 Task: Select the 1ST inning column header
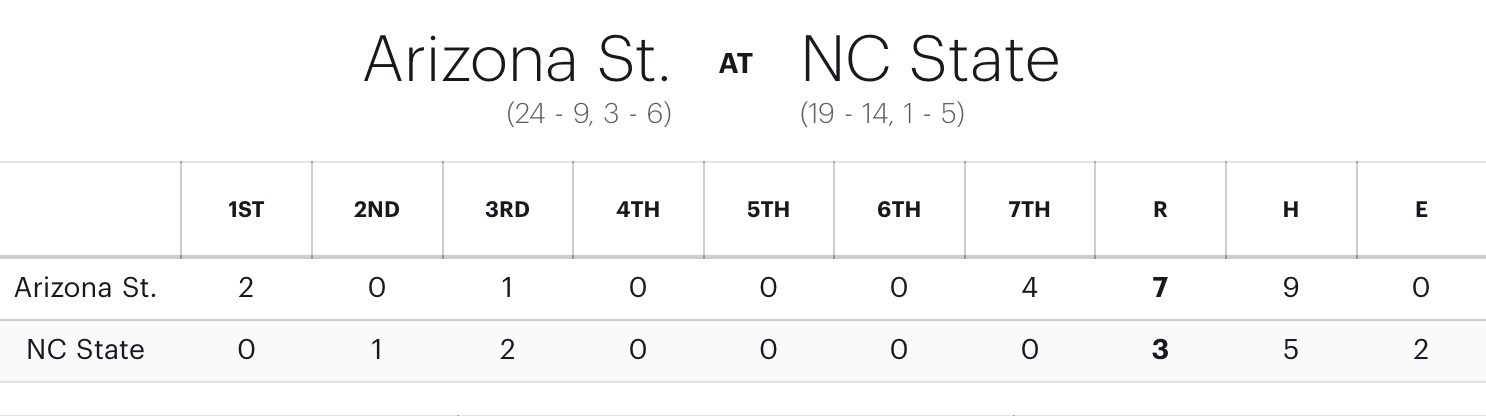click(246, 210)
